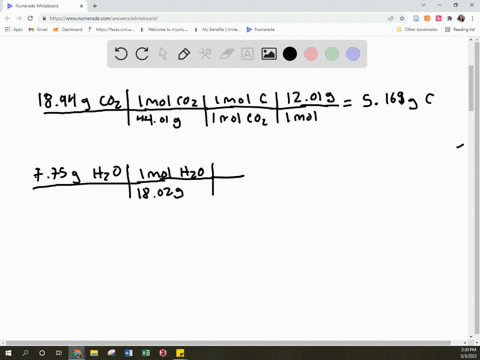Redo the last undone stroke

(x=142, y=54)
